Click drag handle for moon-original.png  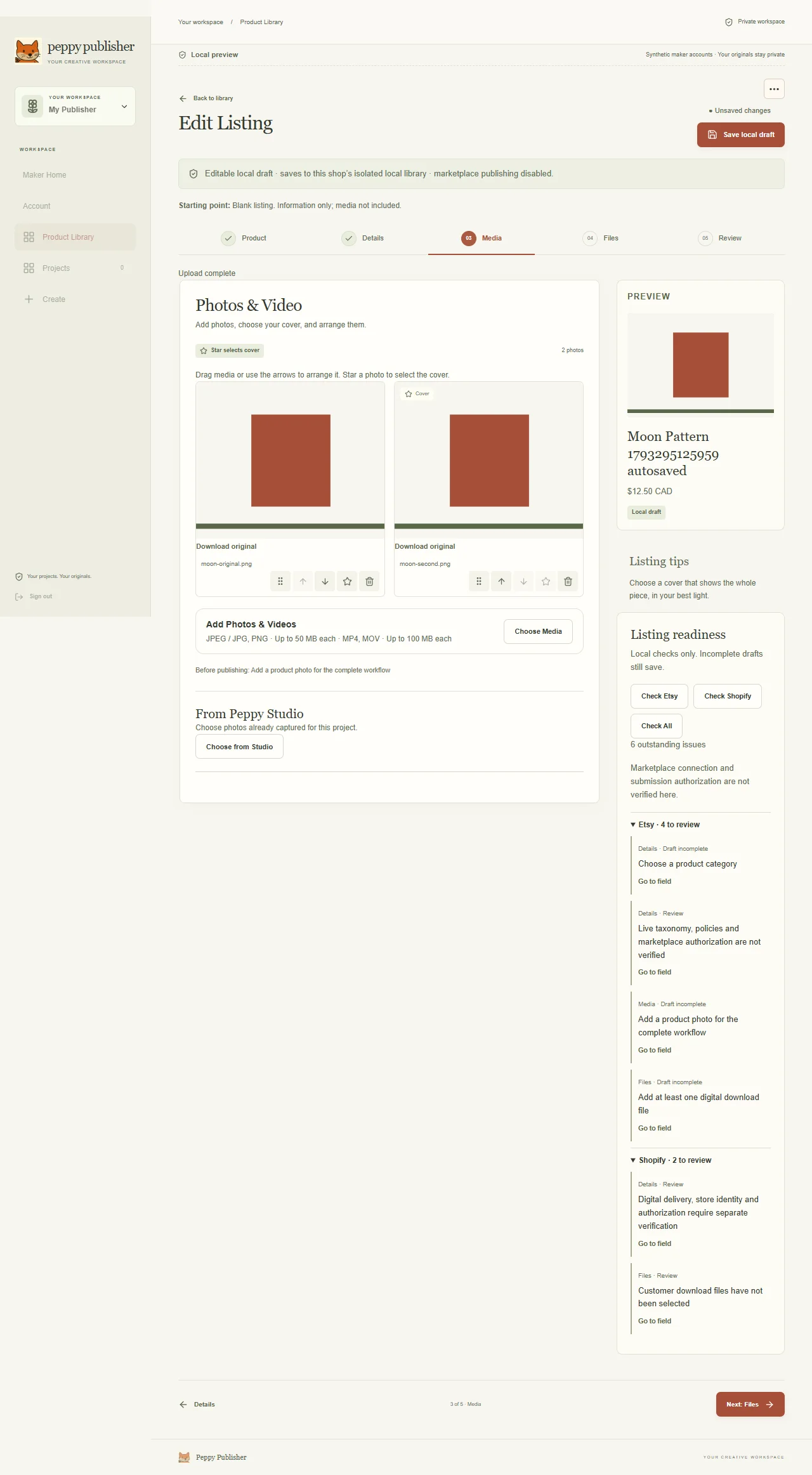click(x=280, y=581)
